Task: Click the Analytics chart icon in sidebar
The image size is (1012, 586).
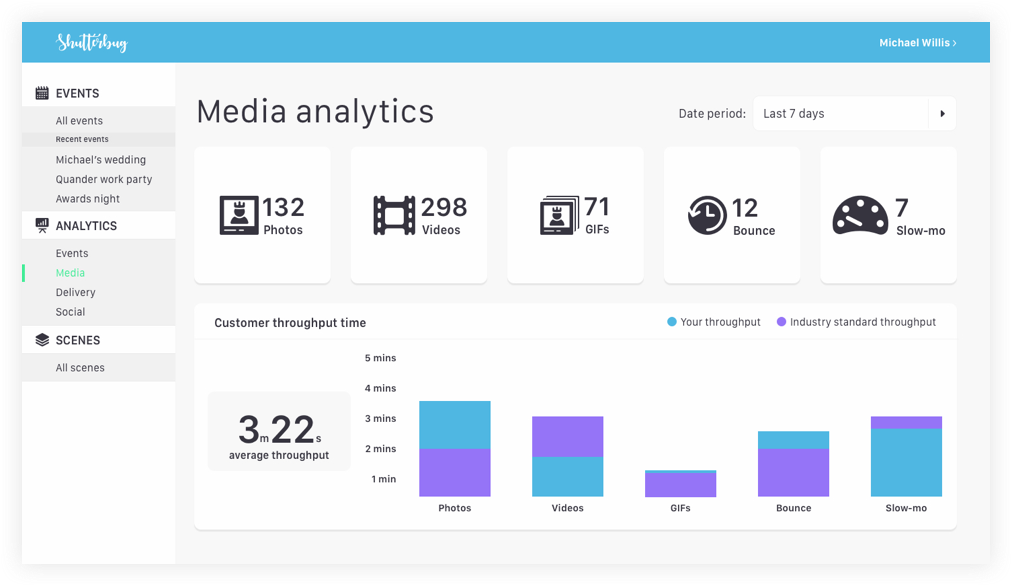Action: tap(42, 225)
